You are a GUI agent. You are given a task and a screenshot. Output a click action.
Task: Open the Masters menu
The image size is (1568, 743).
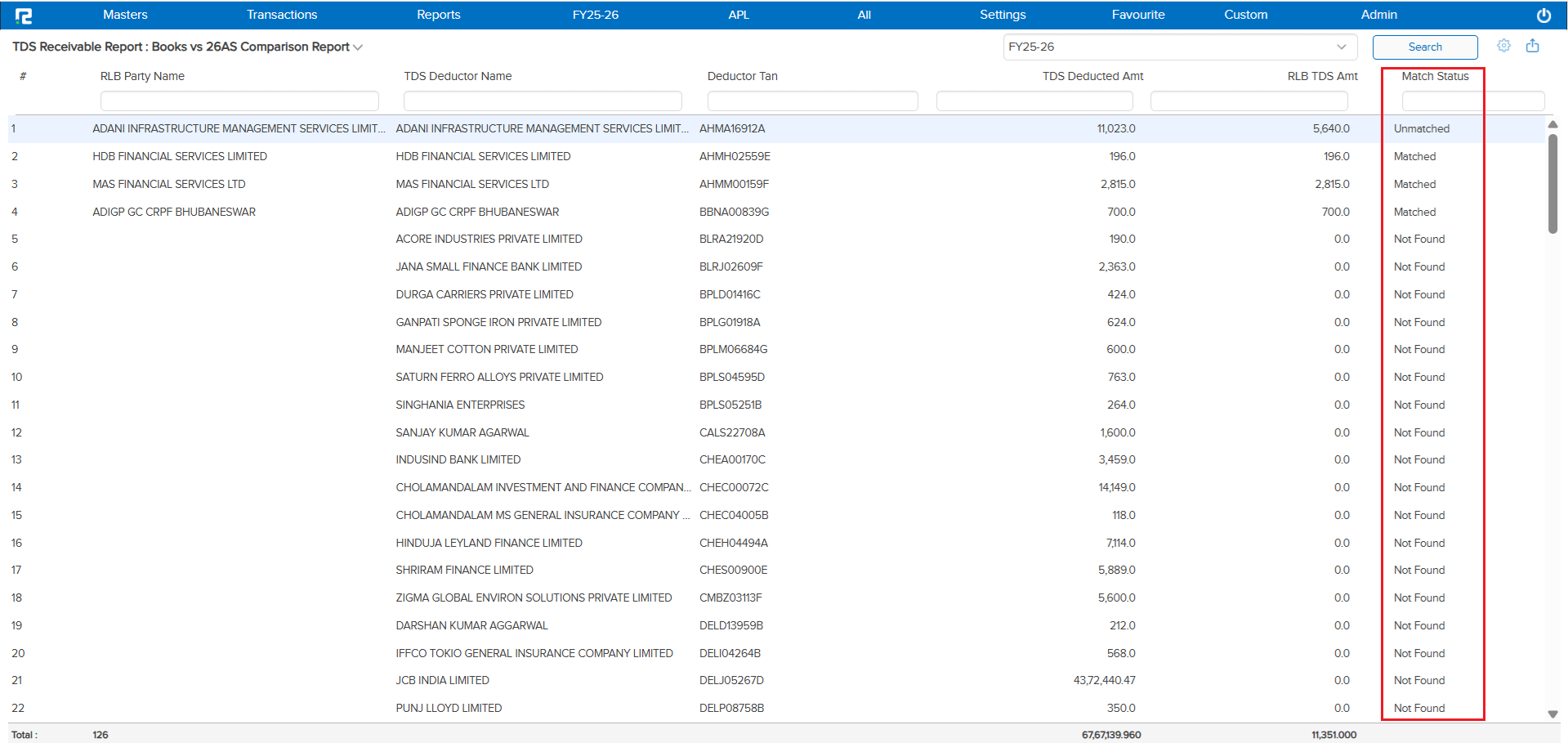click(125, 15)
